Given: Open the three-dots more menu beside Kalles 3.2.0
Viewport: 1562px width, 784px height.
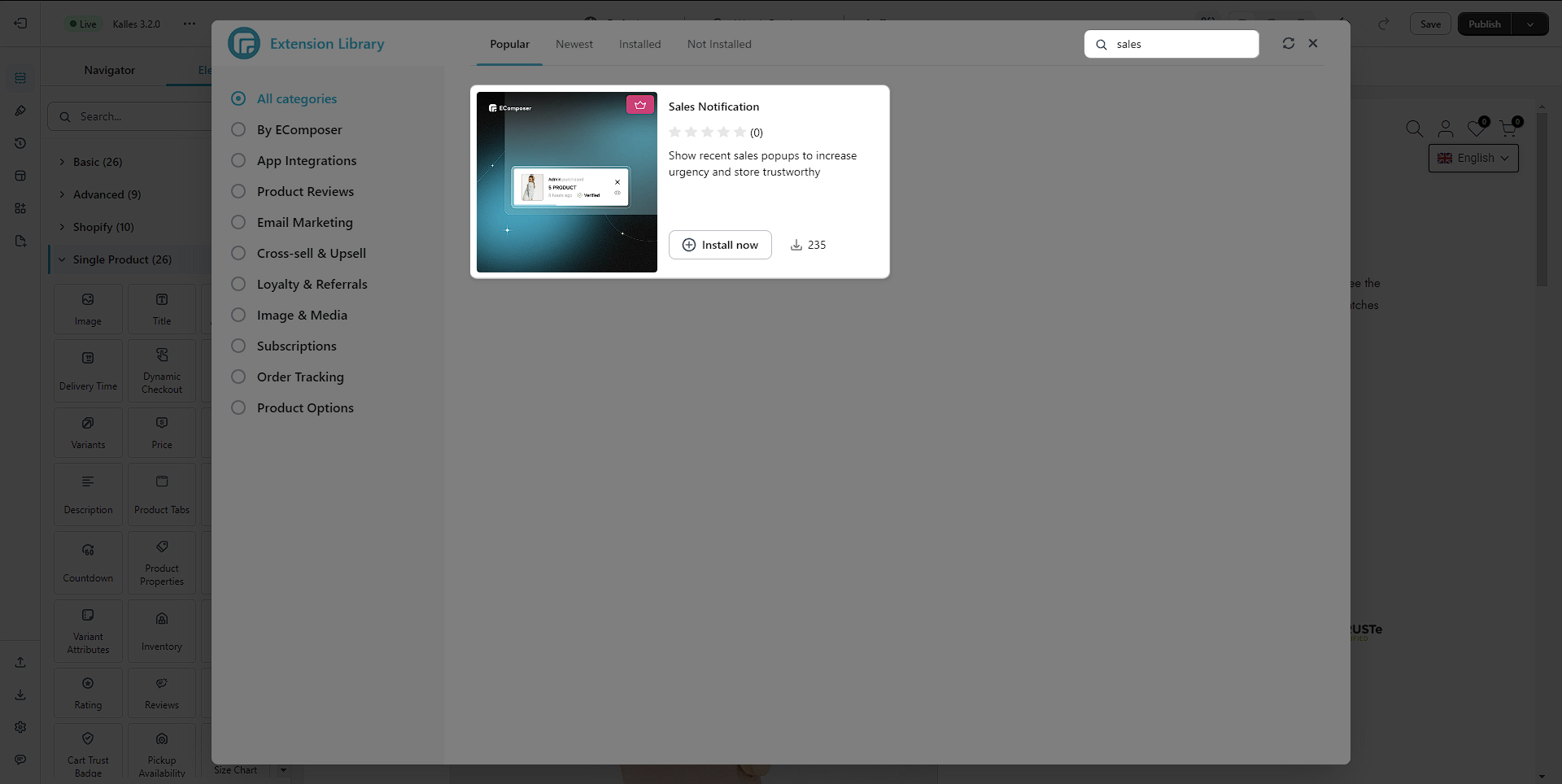Looking at the screenshot, I should 190,24.
